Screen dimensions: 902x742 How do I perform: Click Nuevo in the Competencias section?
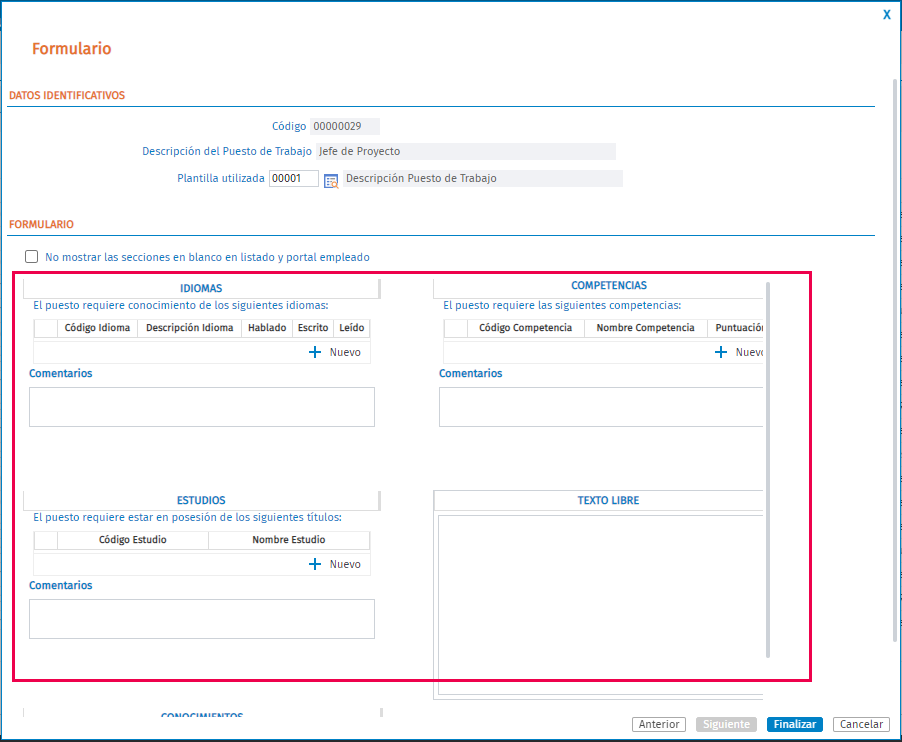pos(749,352)
